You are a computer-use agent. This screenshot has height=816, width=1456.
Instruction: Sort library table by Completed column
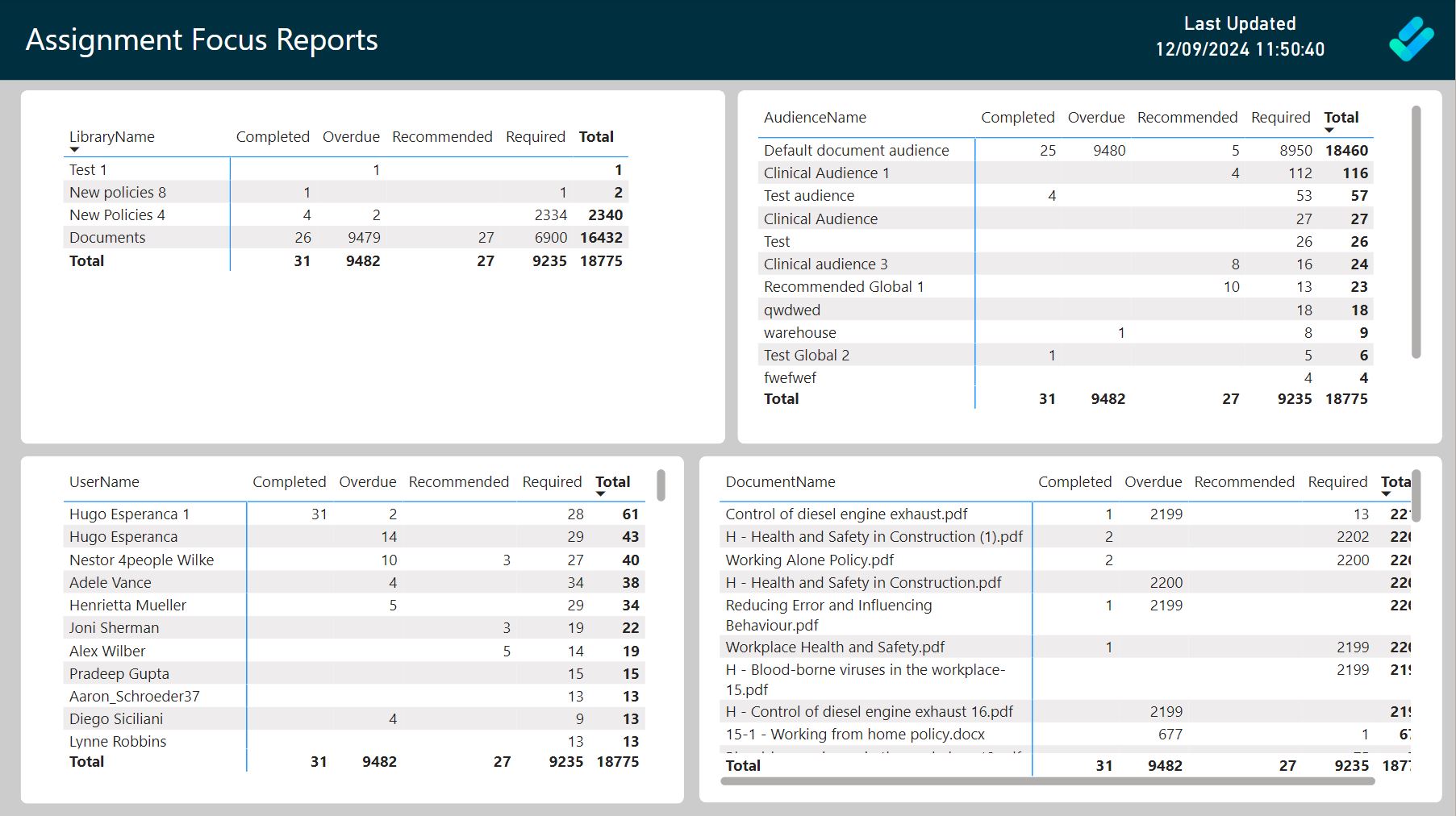pyautogui.click(x=273, y=137)
